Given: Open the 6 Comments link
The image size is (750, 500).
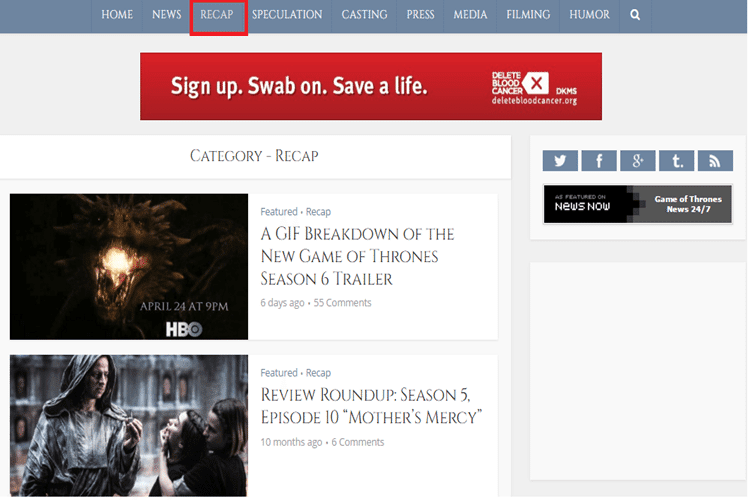Looking at the screenshot, I should [358, 442].
